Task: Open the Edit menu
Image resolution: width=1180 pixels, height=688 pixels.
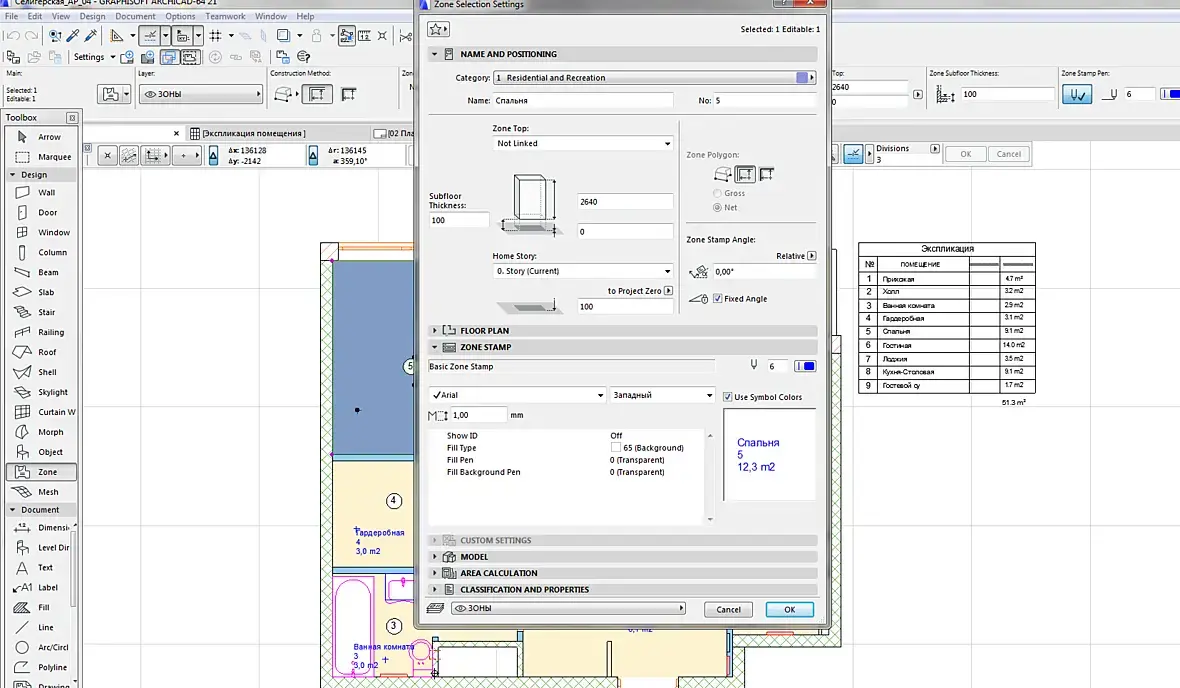Action: [x=35, y=16]
